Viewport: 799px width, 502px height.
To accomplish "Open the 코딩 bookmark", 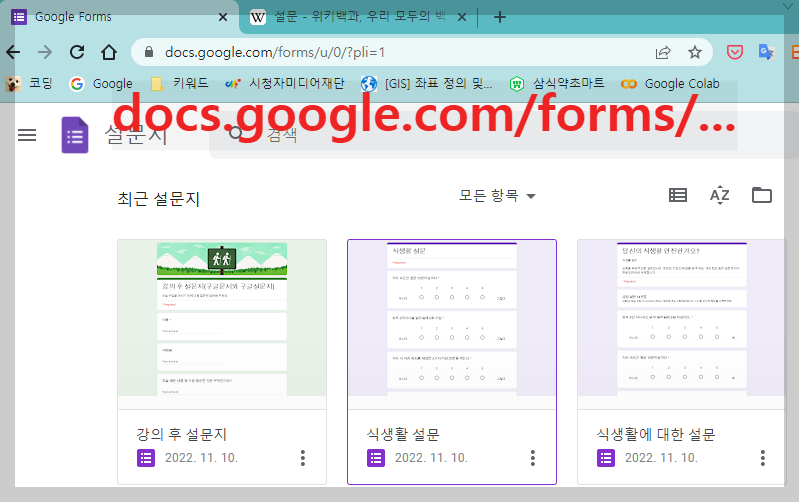I will point(29,83).
